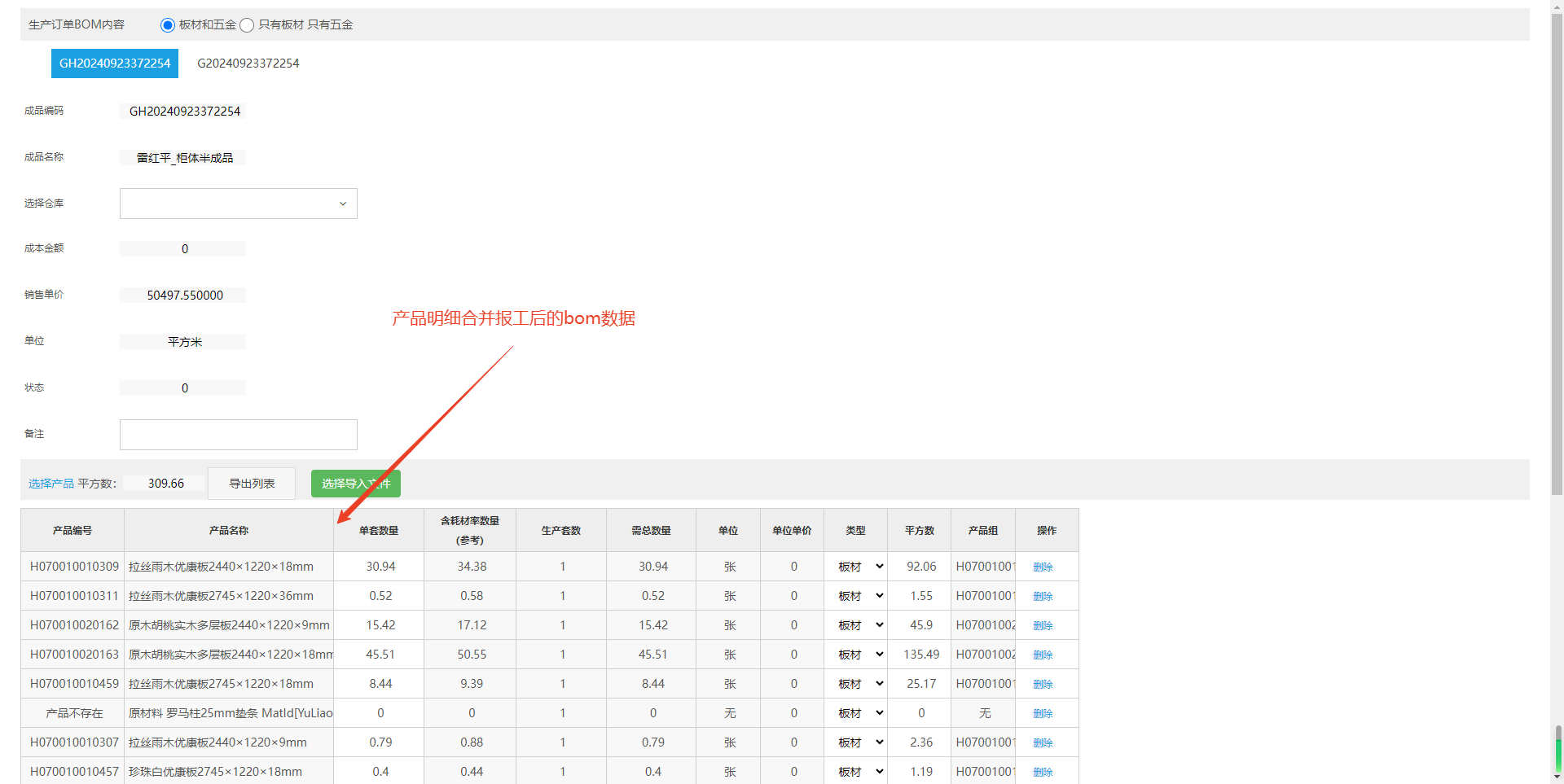Delete the 罗马柱25mm垫条 row
The image size is (1564, 784).
[1043, 713]
